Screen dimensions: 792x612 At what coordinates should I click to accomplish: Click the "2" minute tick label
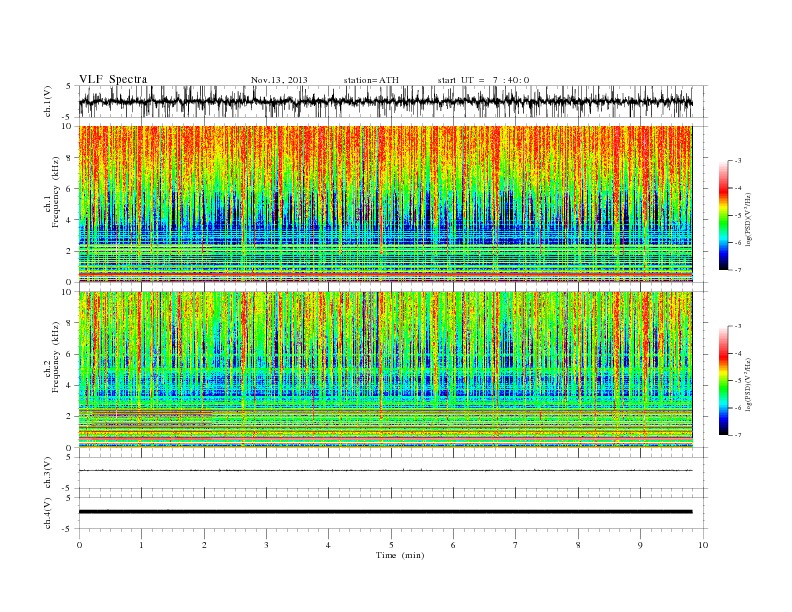coord(204,545)
